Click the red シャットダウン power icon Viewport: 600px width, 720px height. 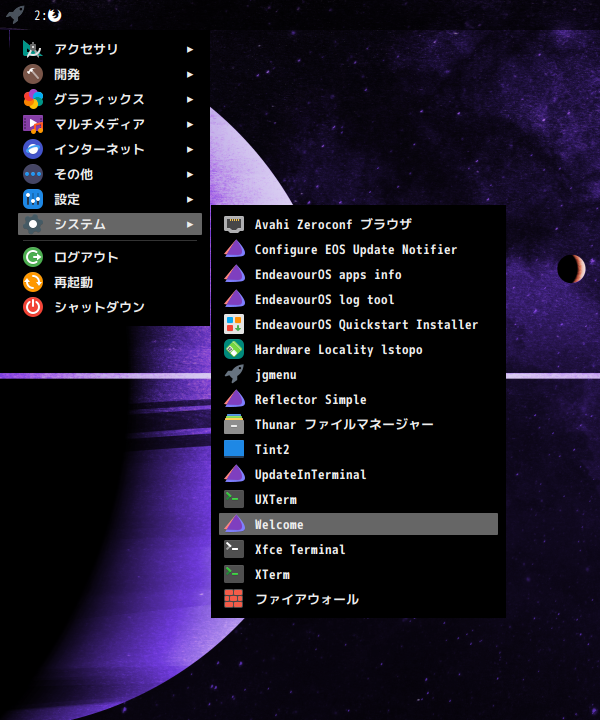[33, 307]
